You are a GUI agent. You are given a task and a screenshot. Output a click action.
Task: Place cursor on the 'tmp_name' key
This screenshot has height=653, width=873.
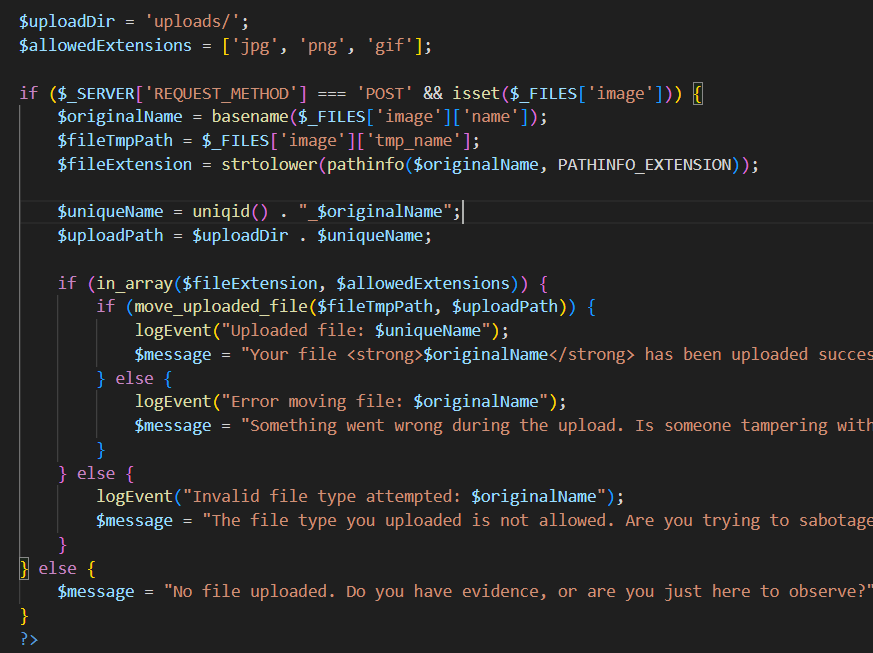[423, 140]
